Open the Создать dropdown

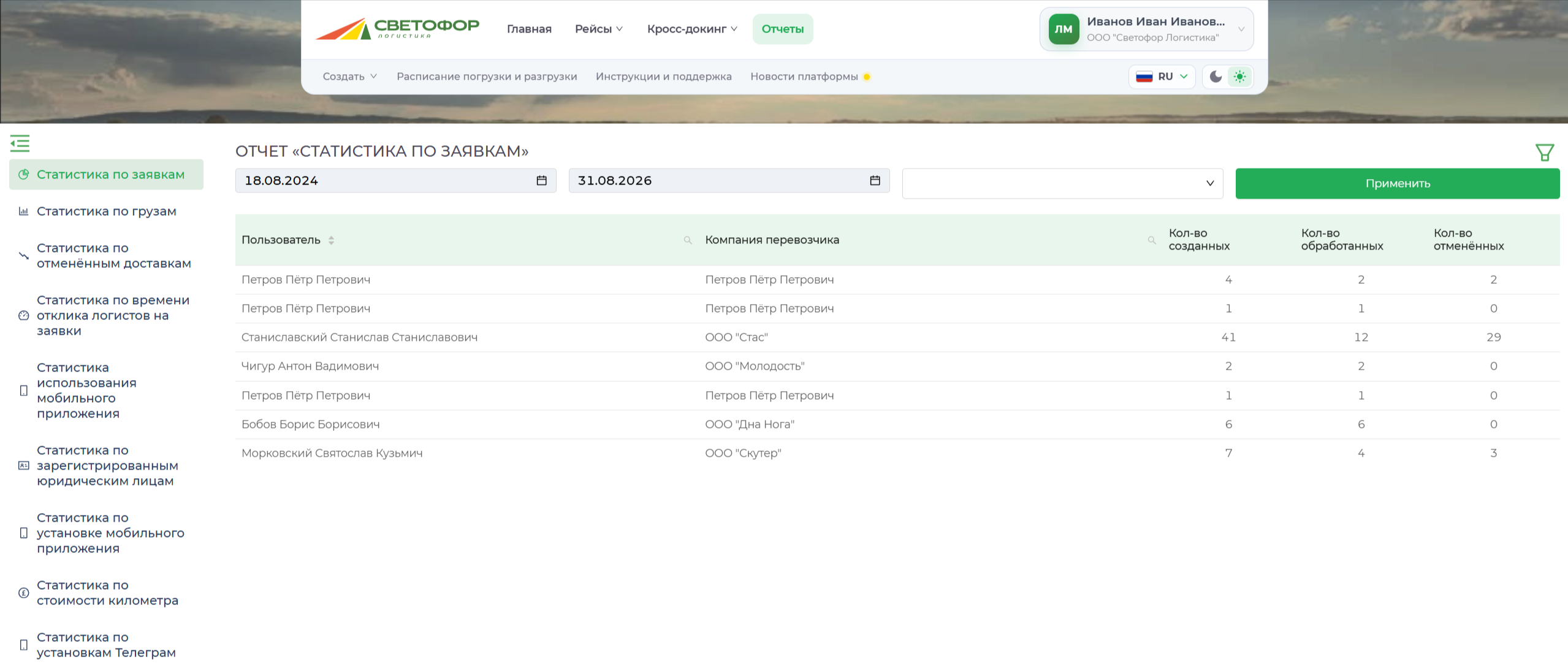click(349, 77)
